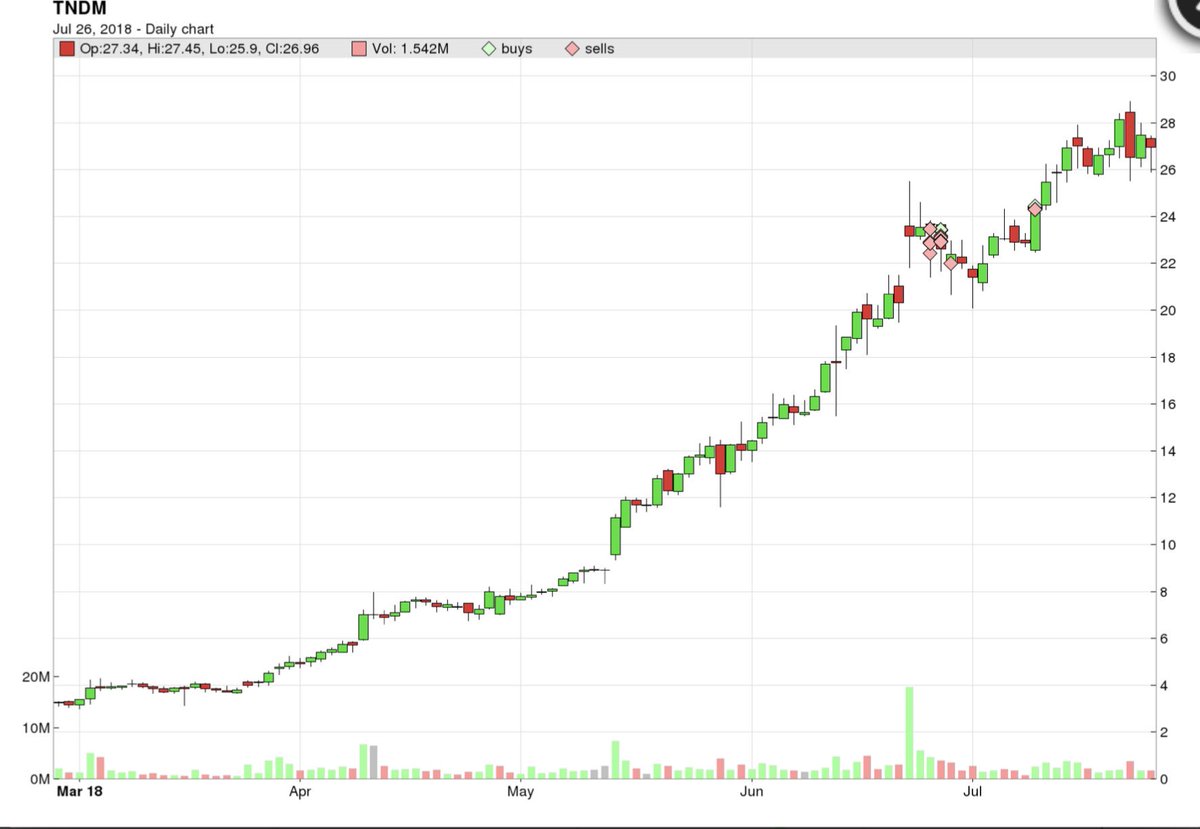Toggle the 'buys' legend label

pyautogui.click(x=517, y=48)
